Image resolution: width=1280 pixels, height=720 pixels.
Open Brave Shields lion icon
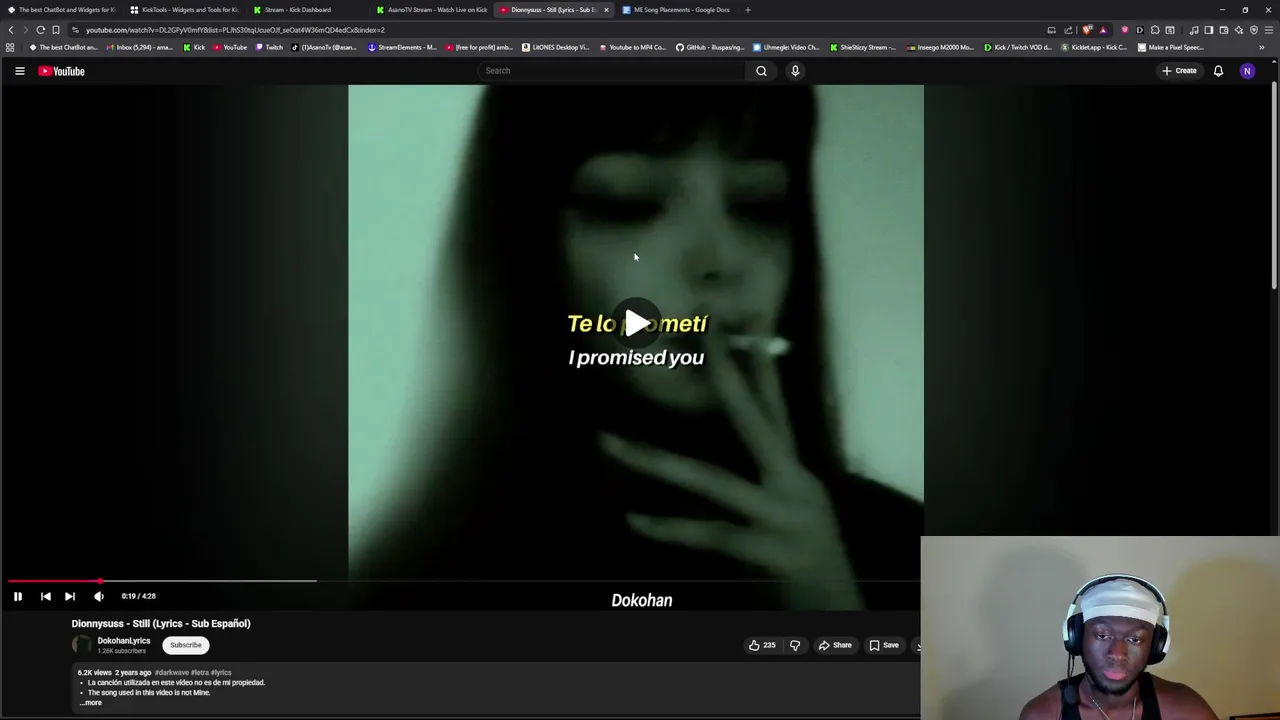click(x=1088, y=30)
